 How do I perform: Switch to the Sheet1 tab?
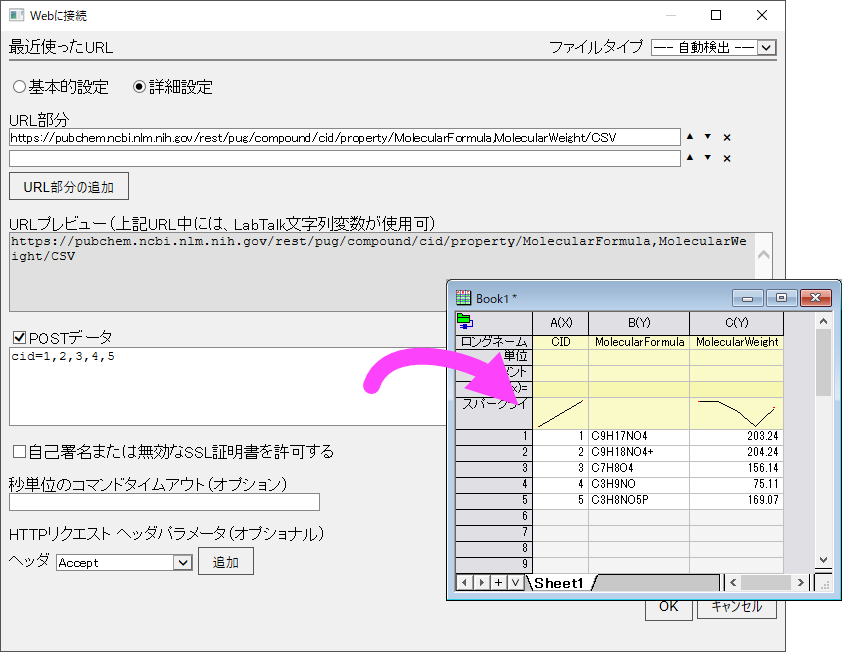click(x=558, y=583)
